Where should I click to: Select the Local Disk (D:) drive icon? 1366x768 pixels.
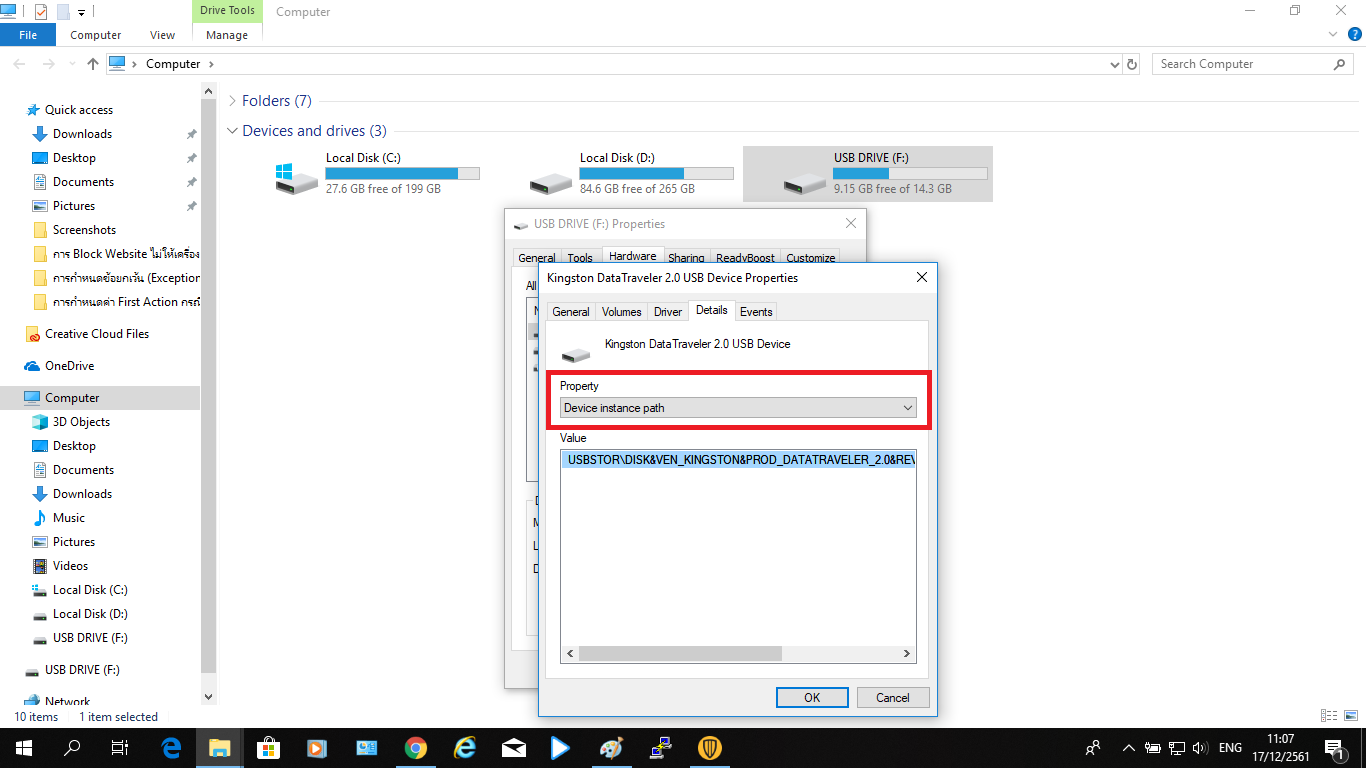(x=550, y=183)
